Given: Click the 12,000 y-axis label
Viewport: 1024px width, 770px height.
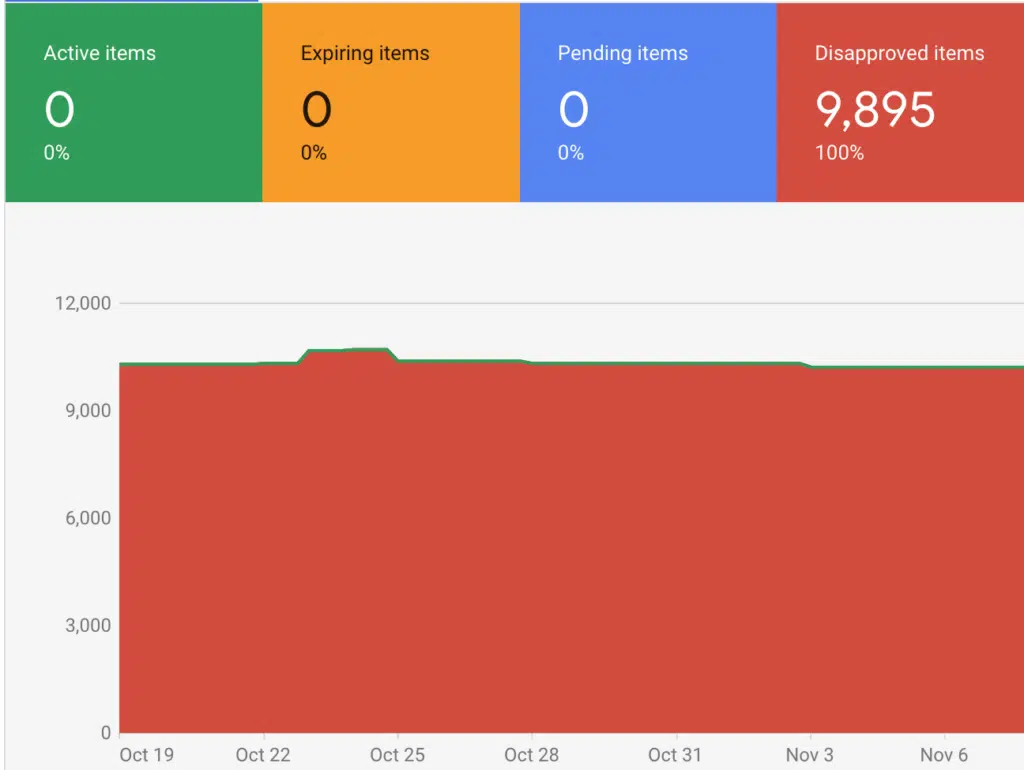Looking at the screenshot, I should [x=82, y=303].
